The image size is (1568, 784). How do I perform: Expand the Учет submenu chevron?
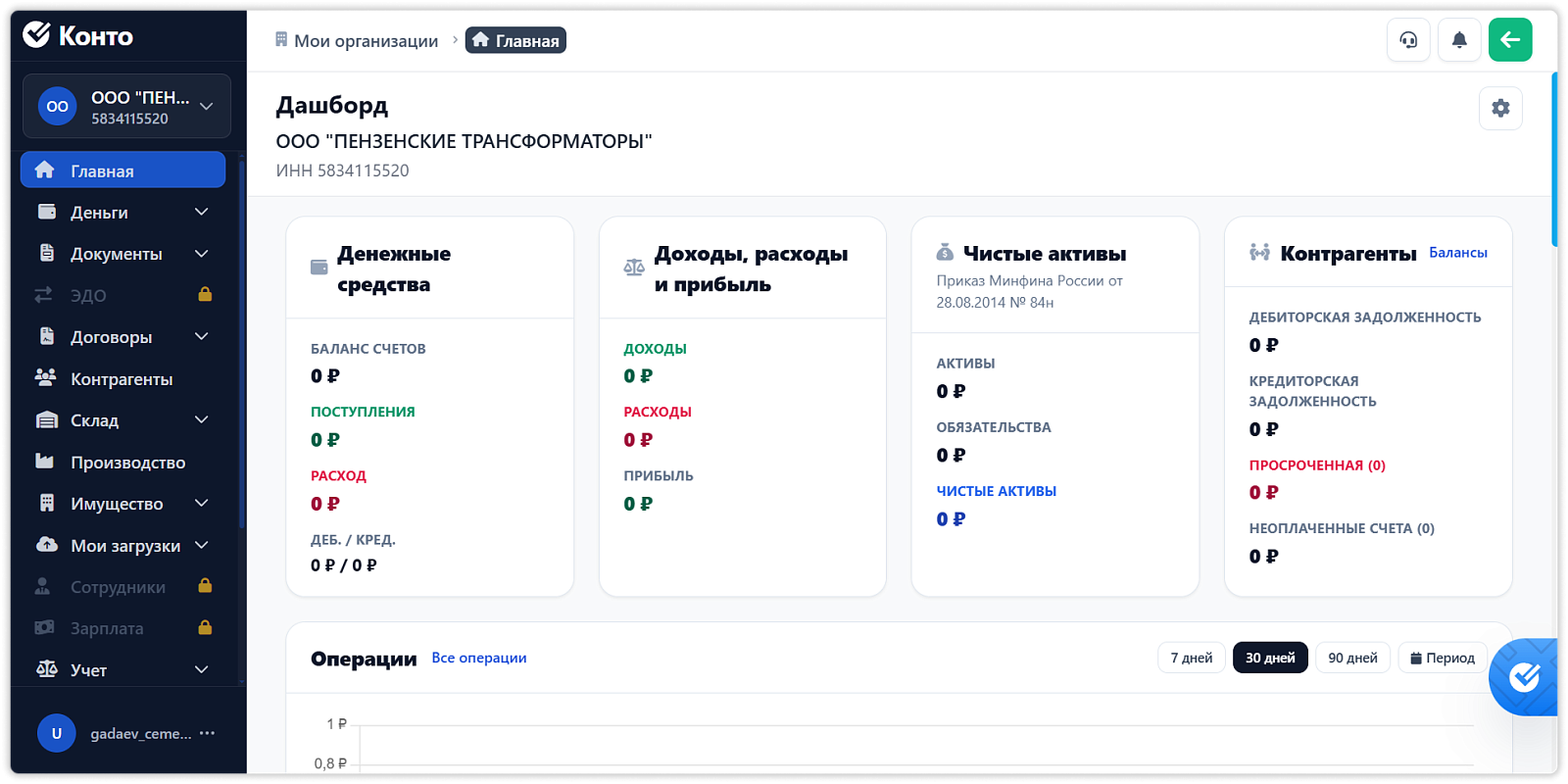point(201,668)
